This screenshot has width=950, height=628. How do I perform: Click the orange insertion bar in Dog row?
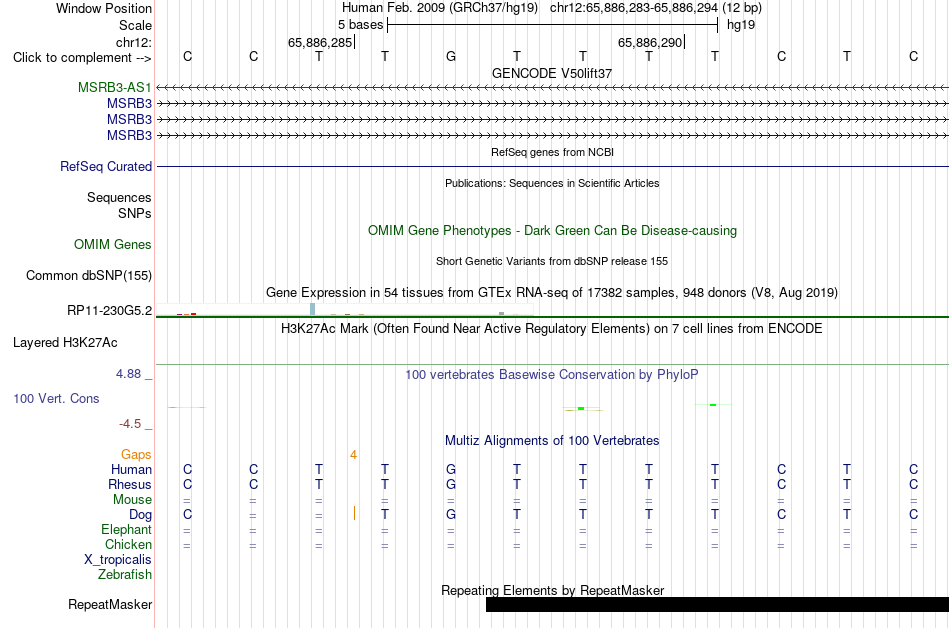click(x=354, y=514)
